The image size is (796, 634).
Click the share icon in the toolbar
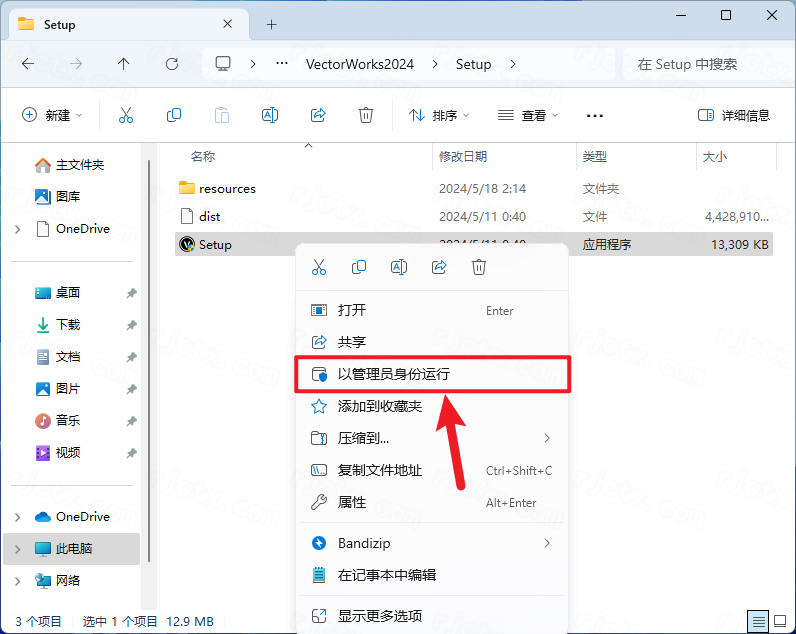tap(318, 115)
